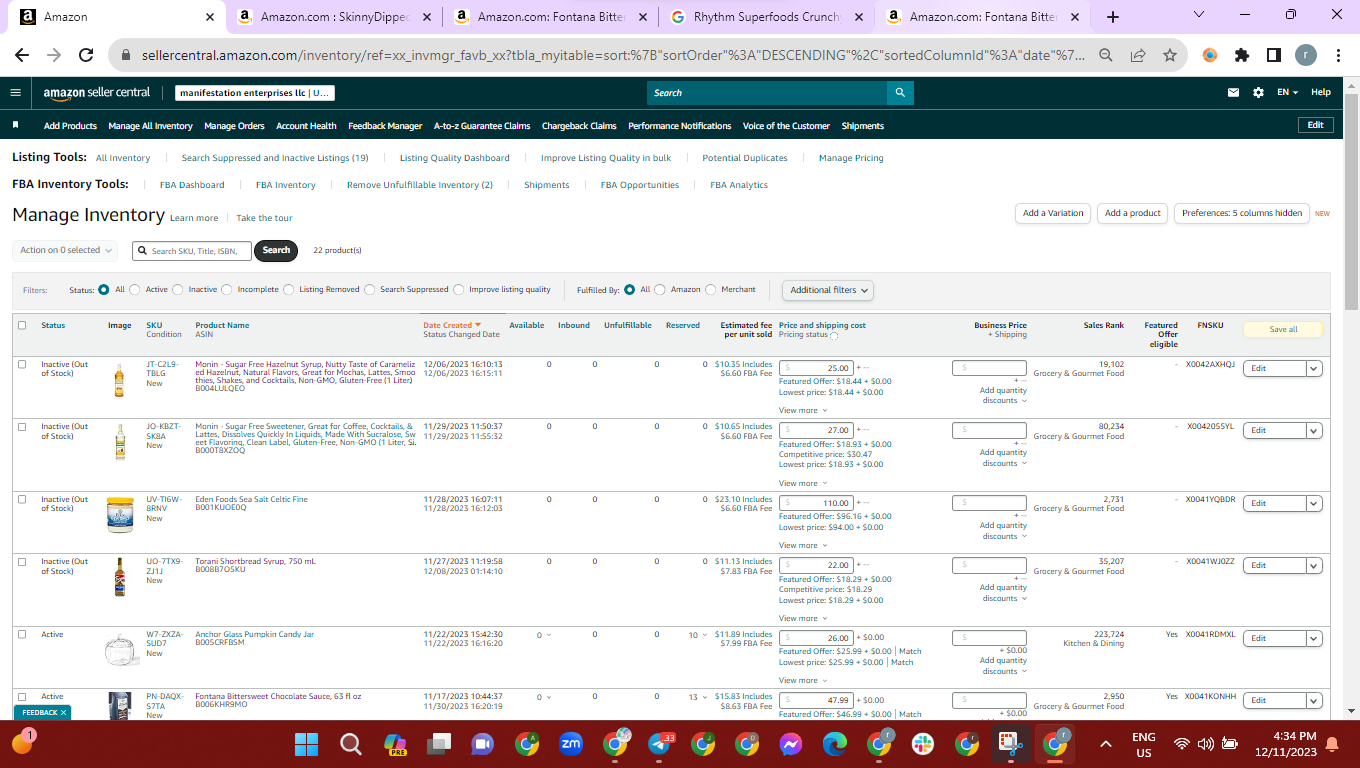1360x768 pixels.
Task: Click the teal search magnifier button
Action: click(900, 92)
